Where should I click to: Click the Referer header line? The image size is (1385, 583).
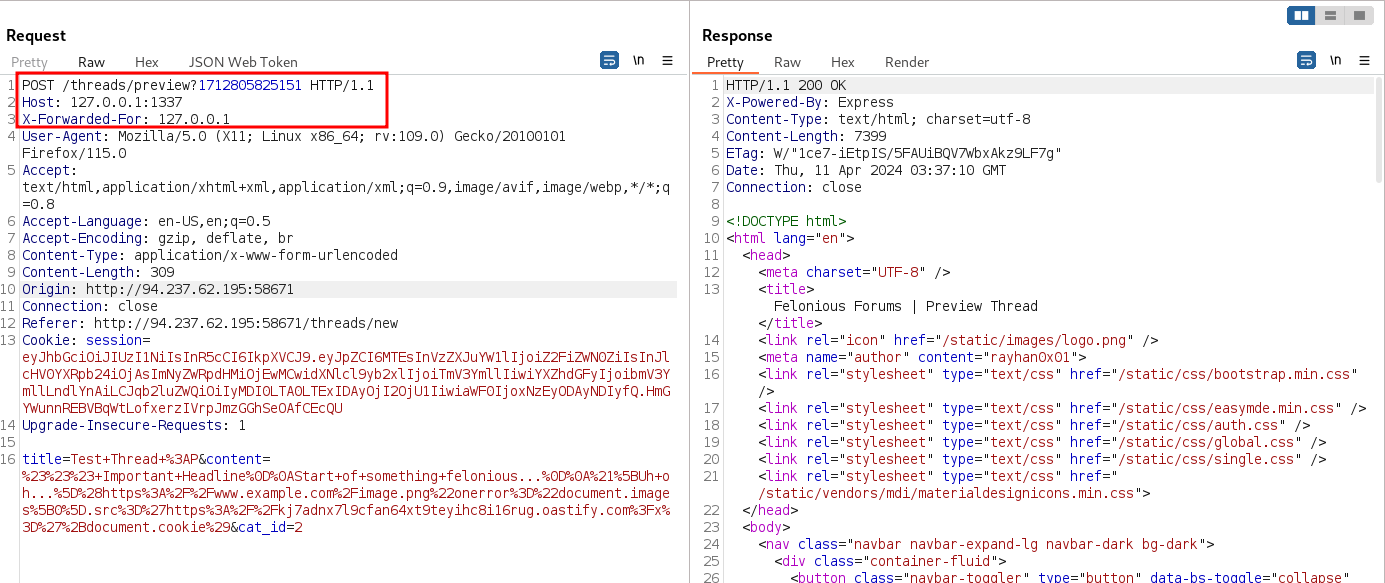pyautogui.click(x=210, y=323)
